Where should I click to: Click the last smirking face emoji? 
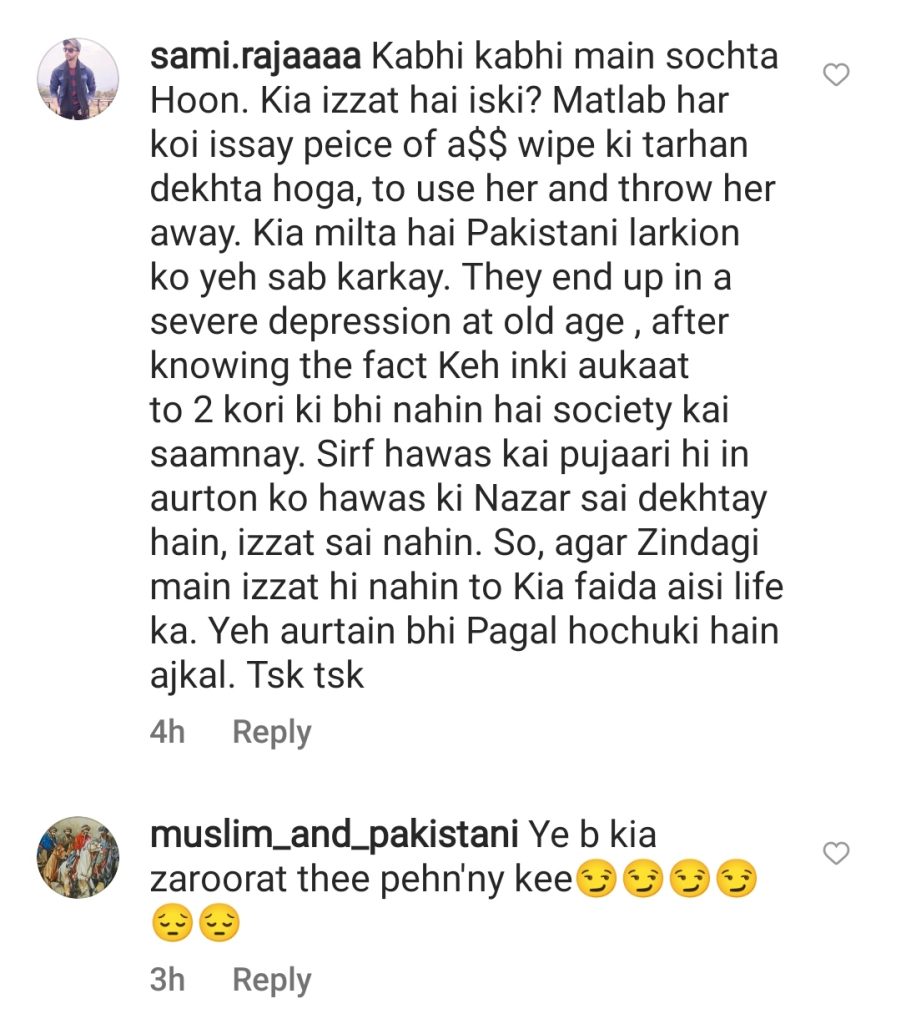[736, 880]
